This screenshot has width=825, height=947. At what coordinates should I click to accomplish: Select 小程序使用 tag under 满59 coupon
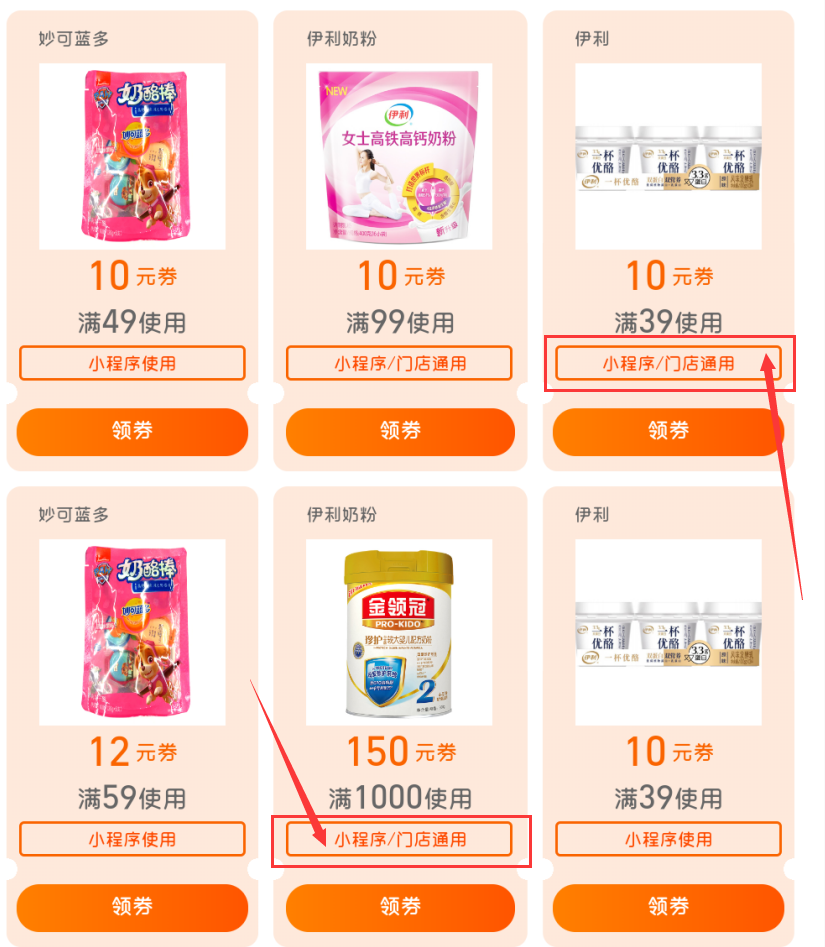point(132,839)
